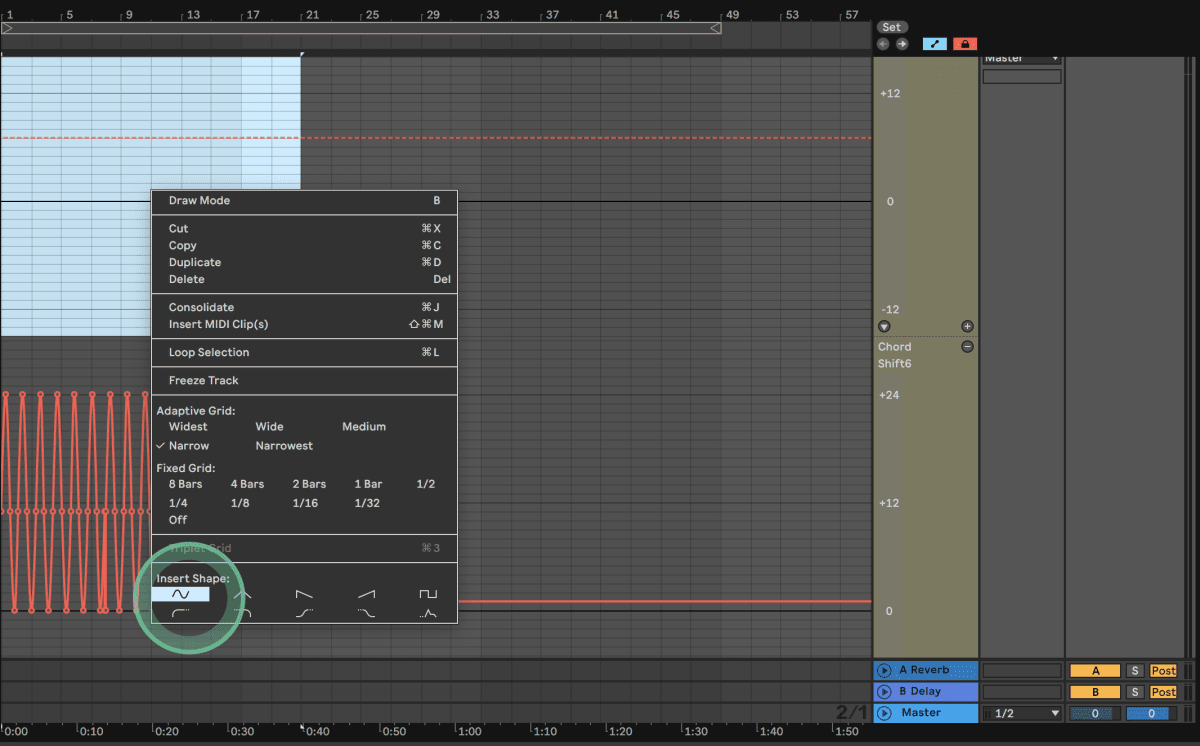Jump to the next locator arrow
This screenshot has width=1200, height=746.
point(902,44)
